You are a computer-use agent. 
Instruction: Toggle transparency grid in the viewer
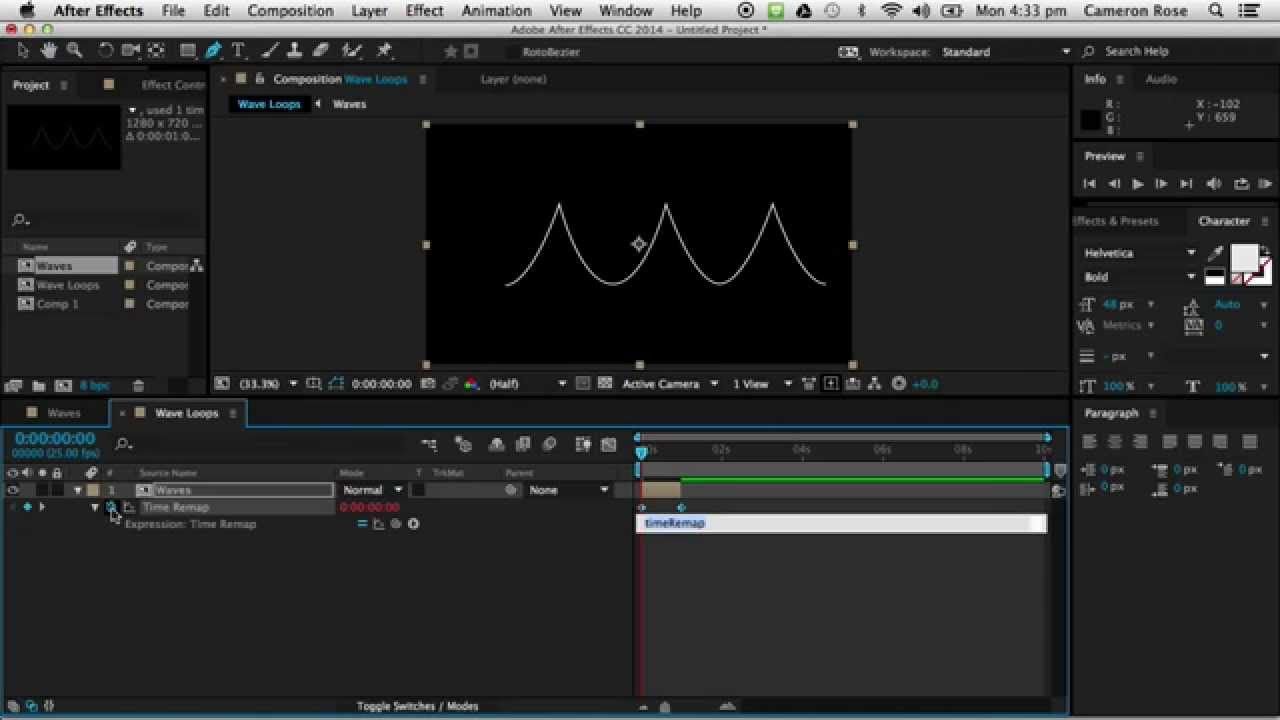pos(605,384)
